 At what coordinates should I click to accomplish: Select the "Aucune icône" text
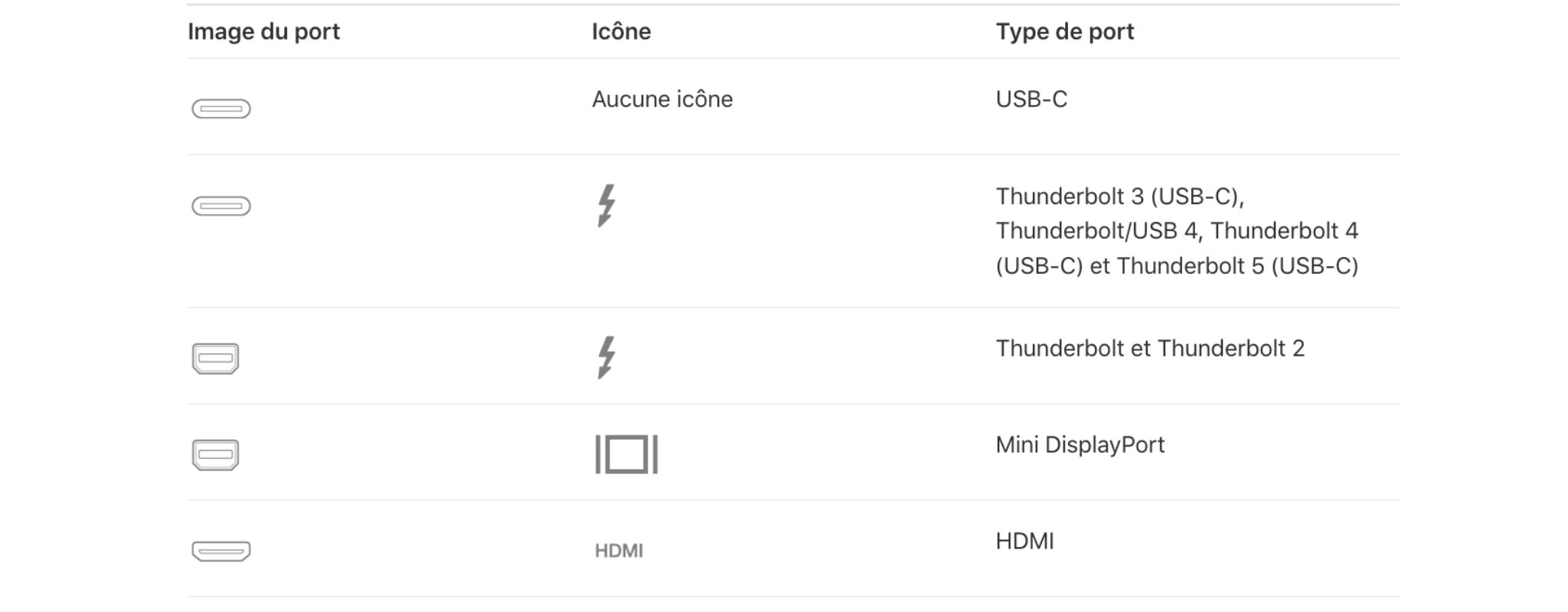coord(662,99)
